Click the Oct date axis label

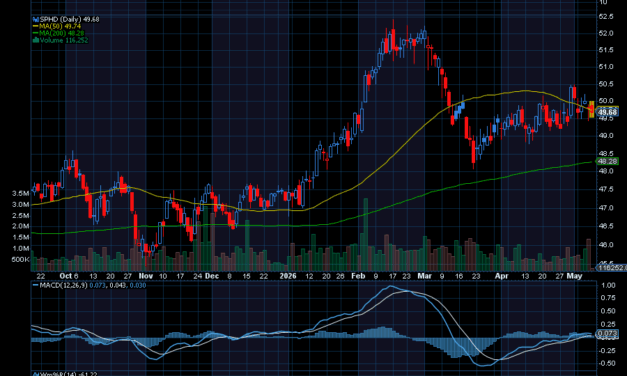[x=66, y=276]
